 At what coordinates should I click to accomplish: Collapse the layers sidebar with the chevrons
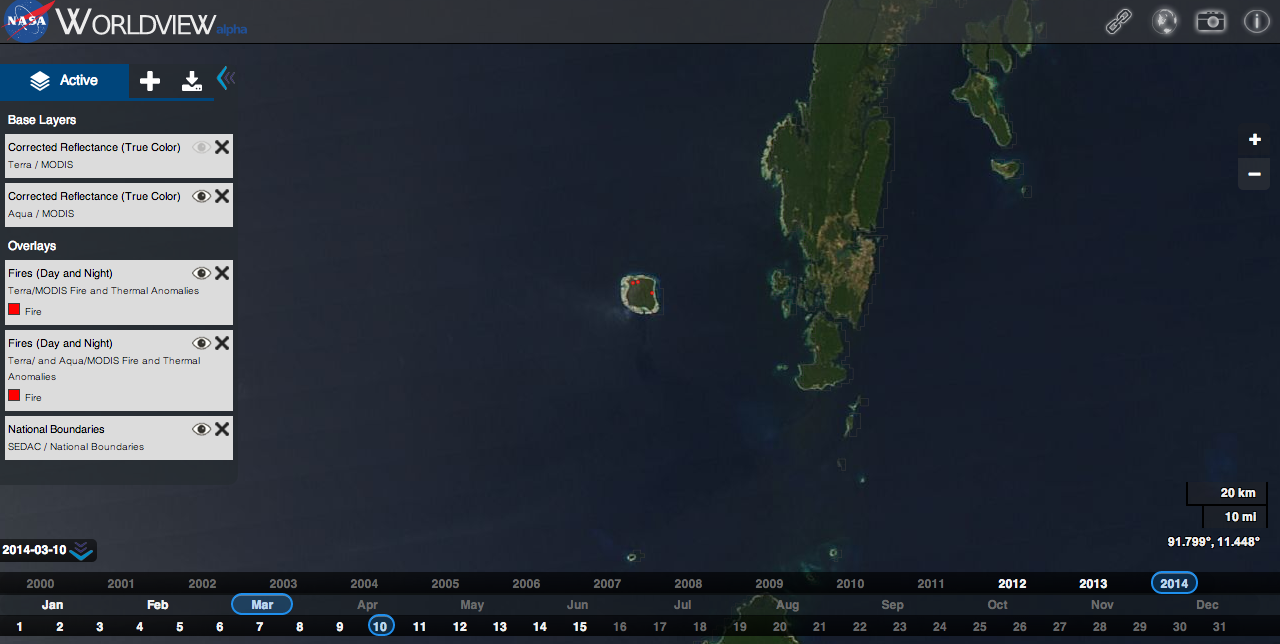click(226, 77)
